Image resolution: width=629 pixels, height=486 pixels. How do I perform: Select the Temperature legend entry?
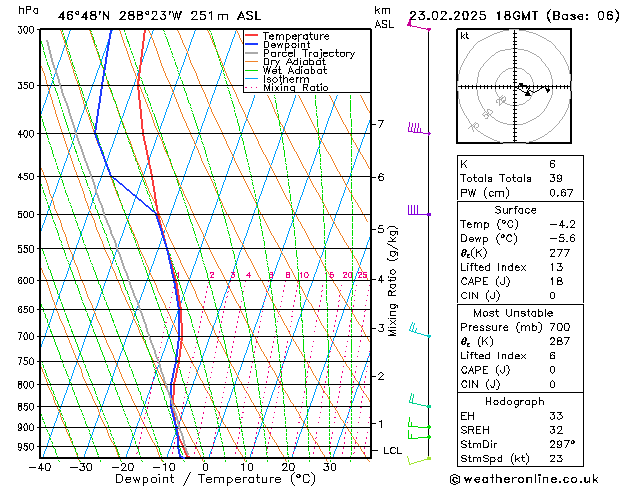pos(295,36)
